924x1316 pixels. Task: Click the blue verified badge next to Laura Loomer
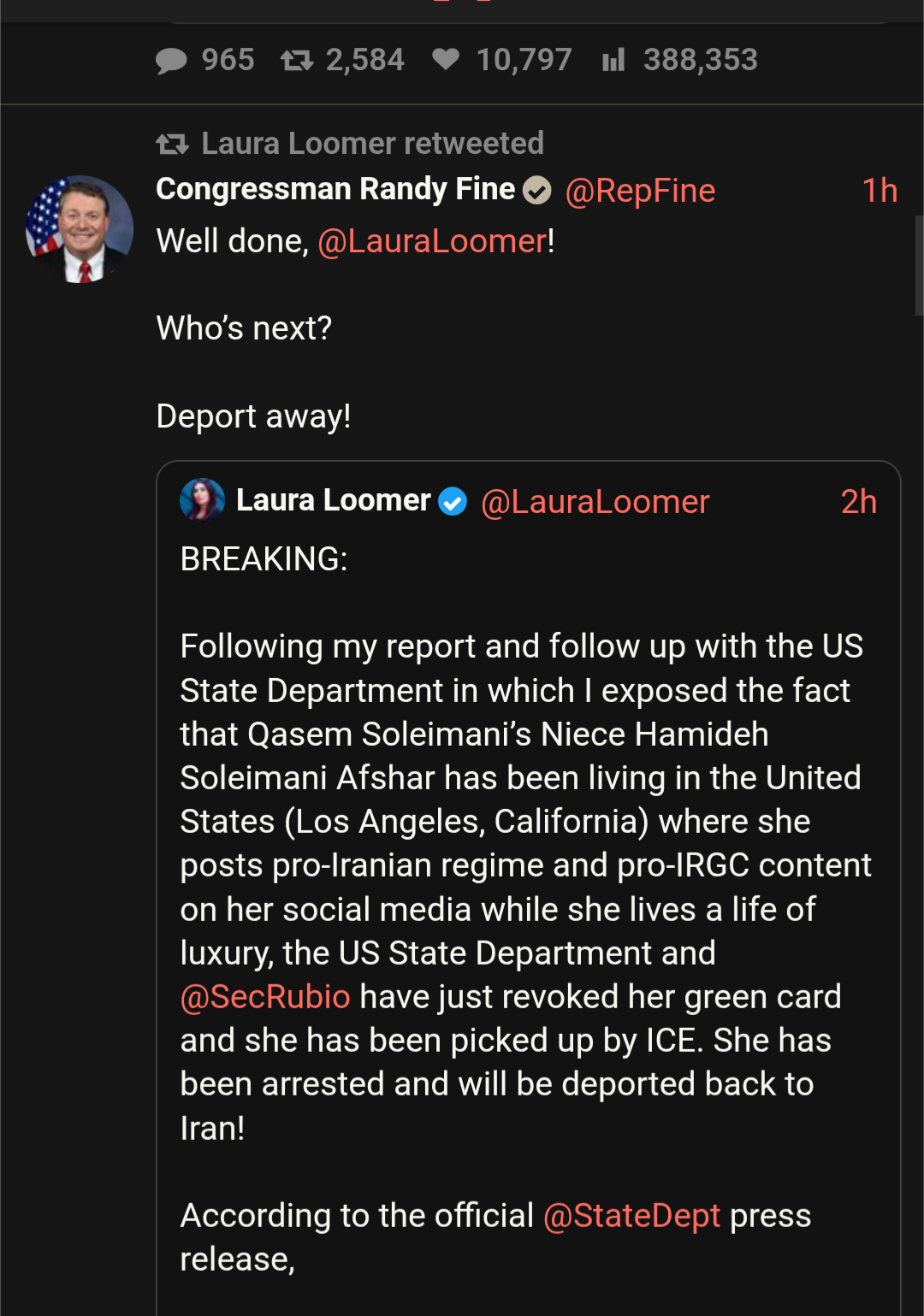453,502
